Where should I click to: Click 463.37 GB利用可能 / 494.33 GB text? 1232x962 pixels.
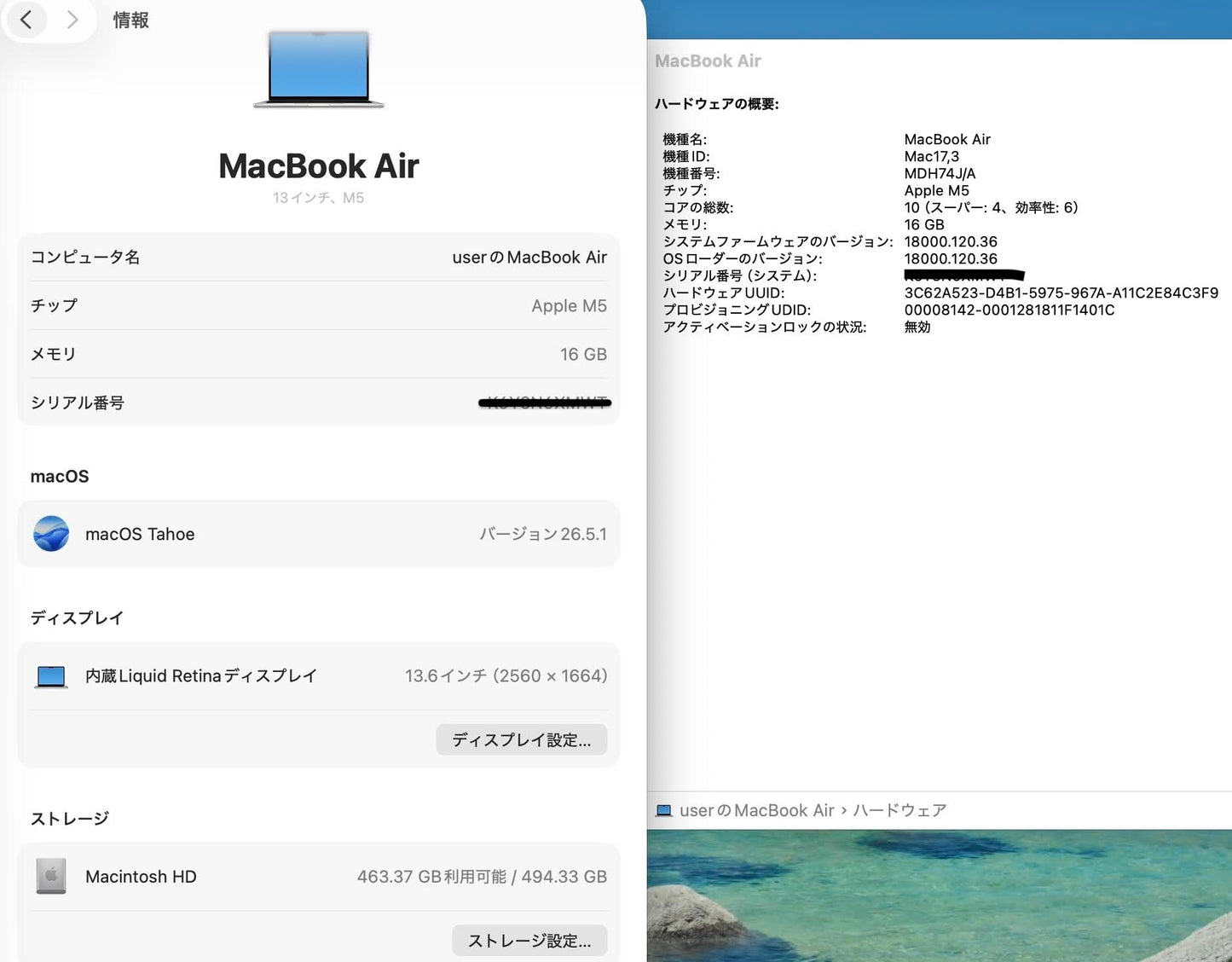pyautogui.click(x=482, y=877)
